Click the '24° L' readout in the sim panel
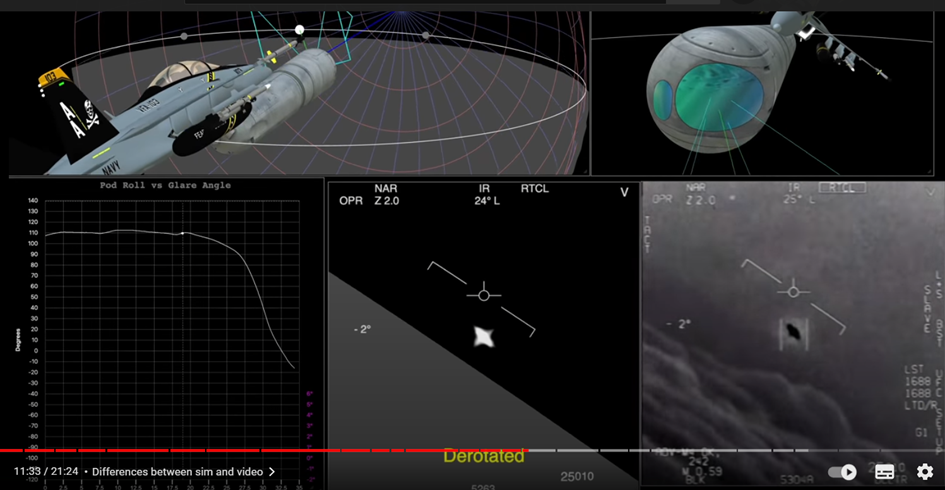The image size is (945, 490). [x=486, y=201]
